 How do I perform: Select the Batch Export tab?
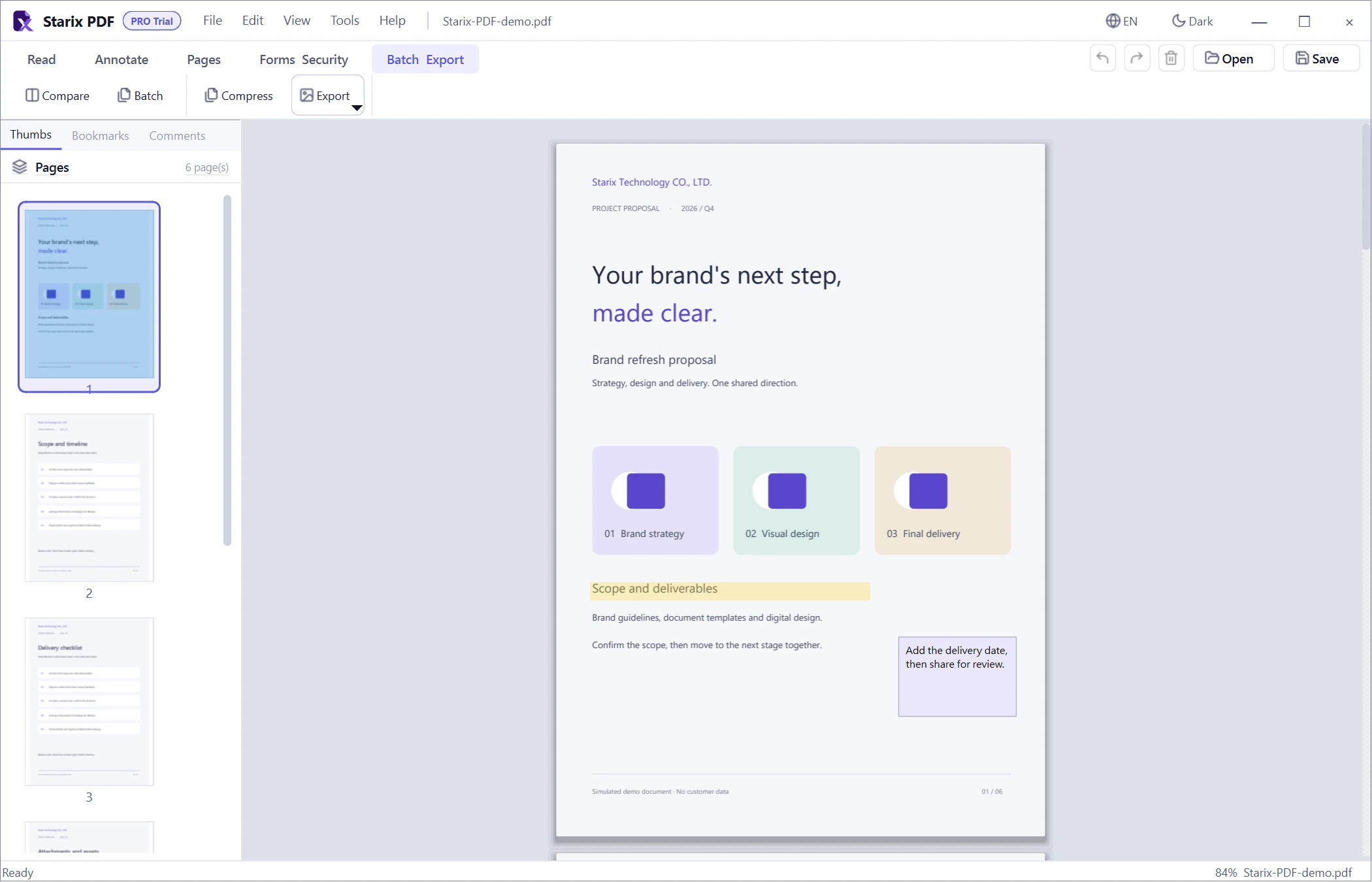point(425,59)
